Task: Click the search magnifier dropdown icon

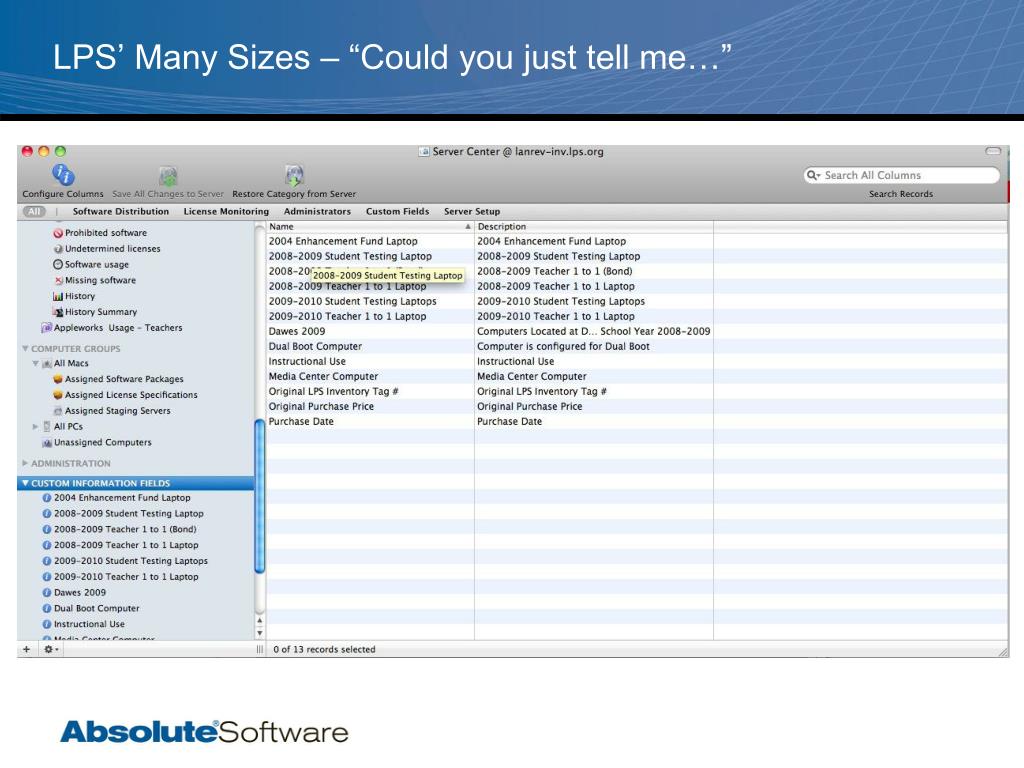Action: [813, 175]
